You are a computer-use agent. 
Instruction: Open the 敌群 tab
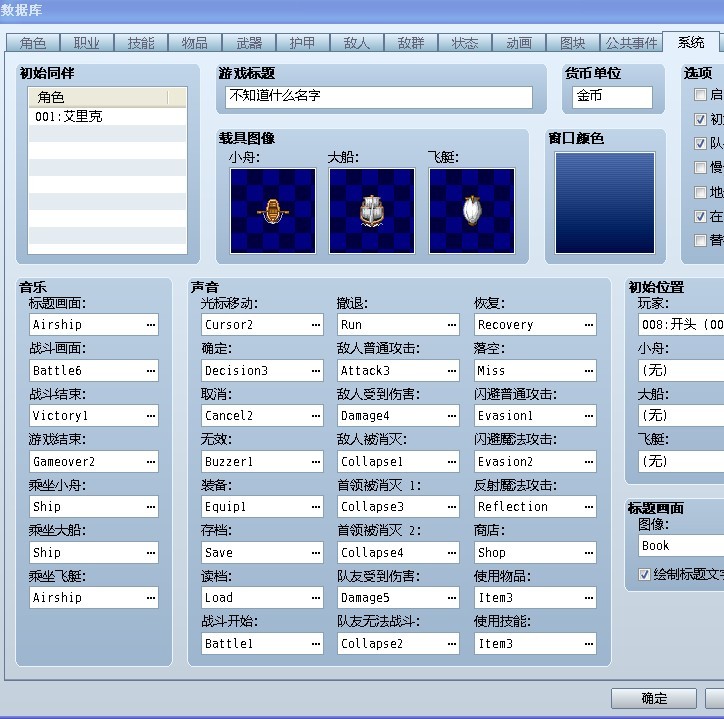pyautogui.click(x=411, y=43)
